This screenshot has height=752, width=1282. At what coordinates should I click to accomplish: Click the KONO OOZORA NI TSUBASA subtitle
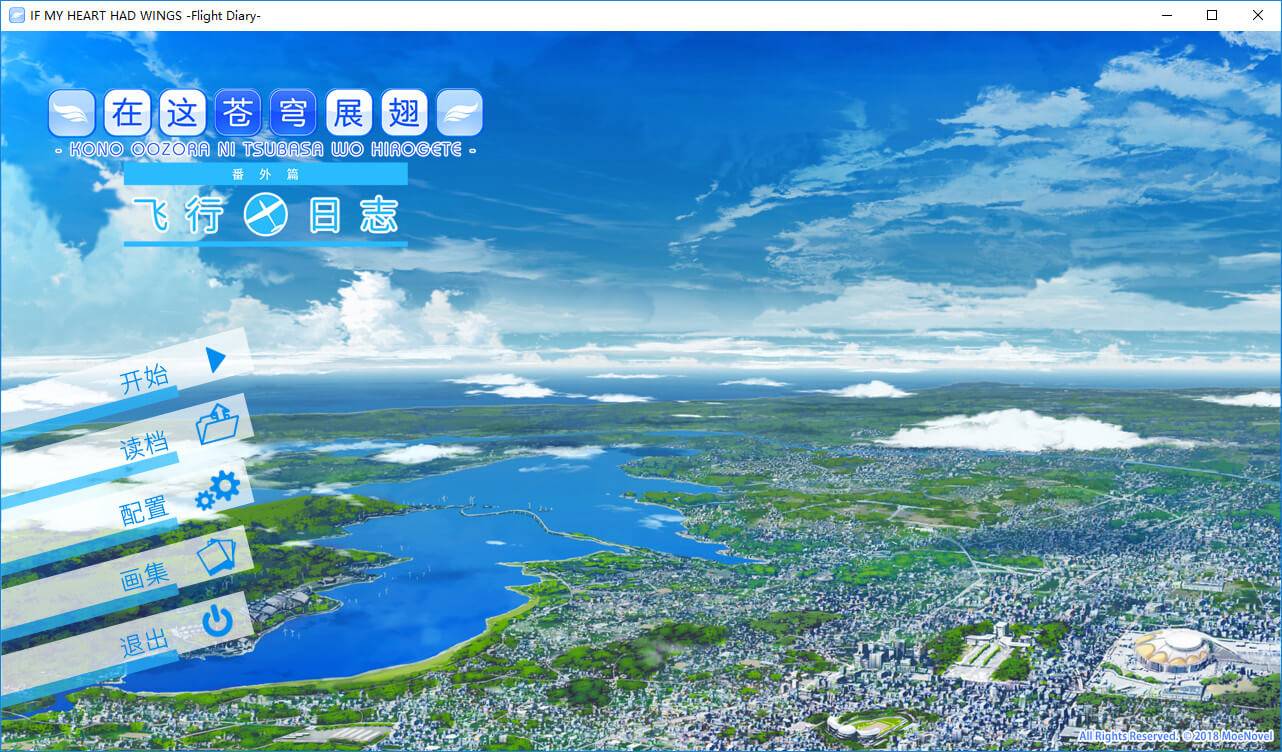pyautogui.click(x=266, y=149)
